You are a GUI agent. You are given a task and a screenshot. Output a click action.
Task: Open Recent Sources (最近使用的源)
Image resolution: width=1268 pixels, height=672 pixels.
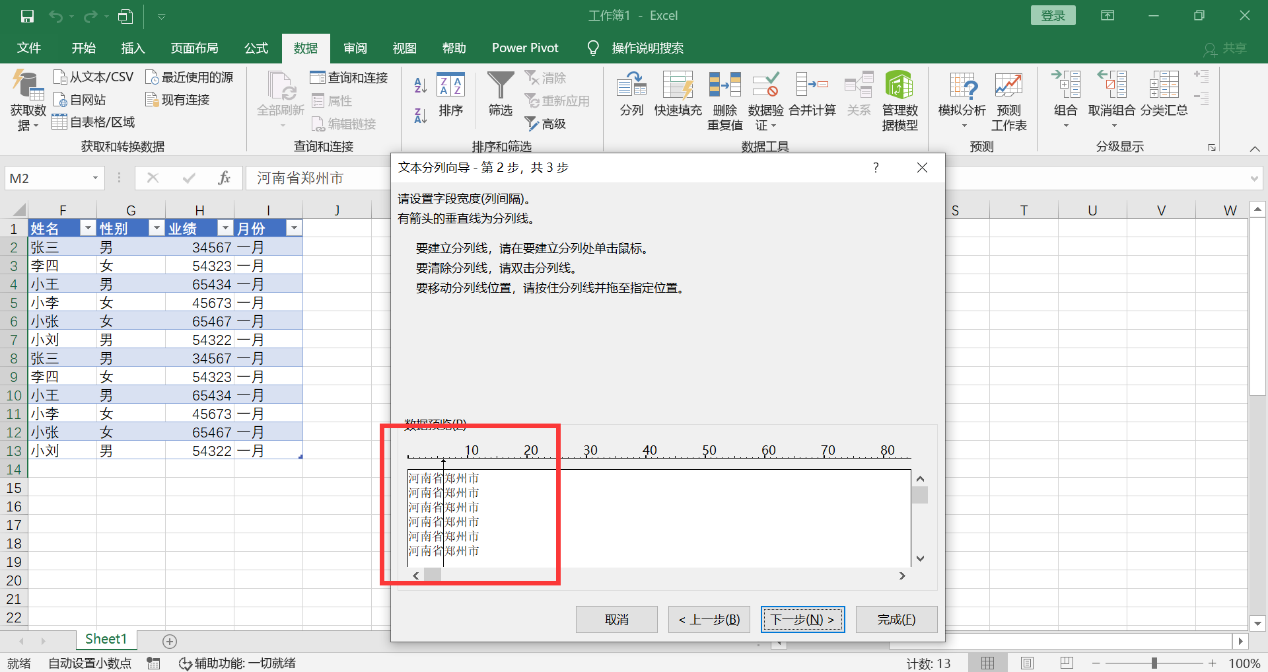(188, 77)
